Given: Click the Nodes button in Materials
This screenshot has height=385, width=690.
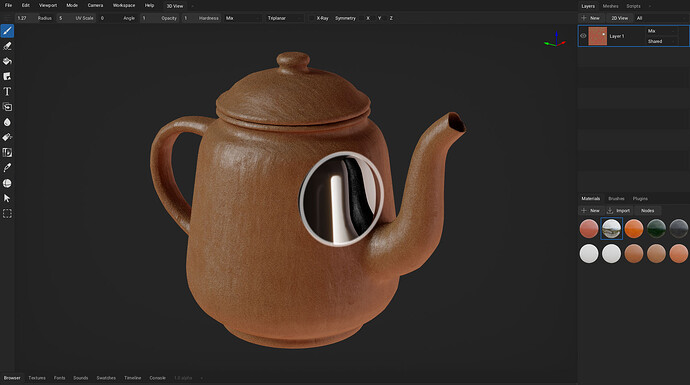Looking at the screenshot, I should [x=647, y=211].
